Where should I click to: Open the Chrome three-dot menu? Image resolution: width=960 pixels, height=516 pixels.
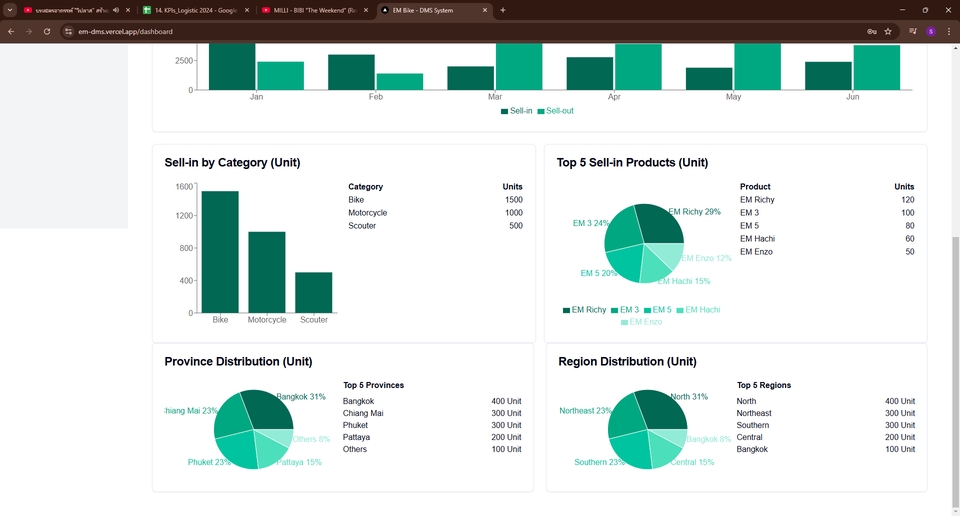click(x=948, y=31)
